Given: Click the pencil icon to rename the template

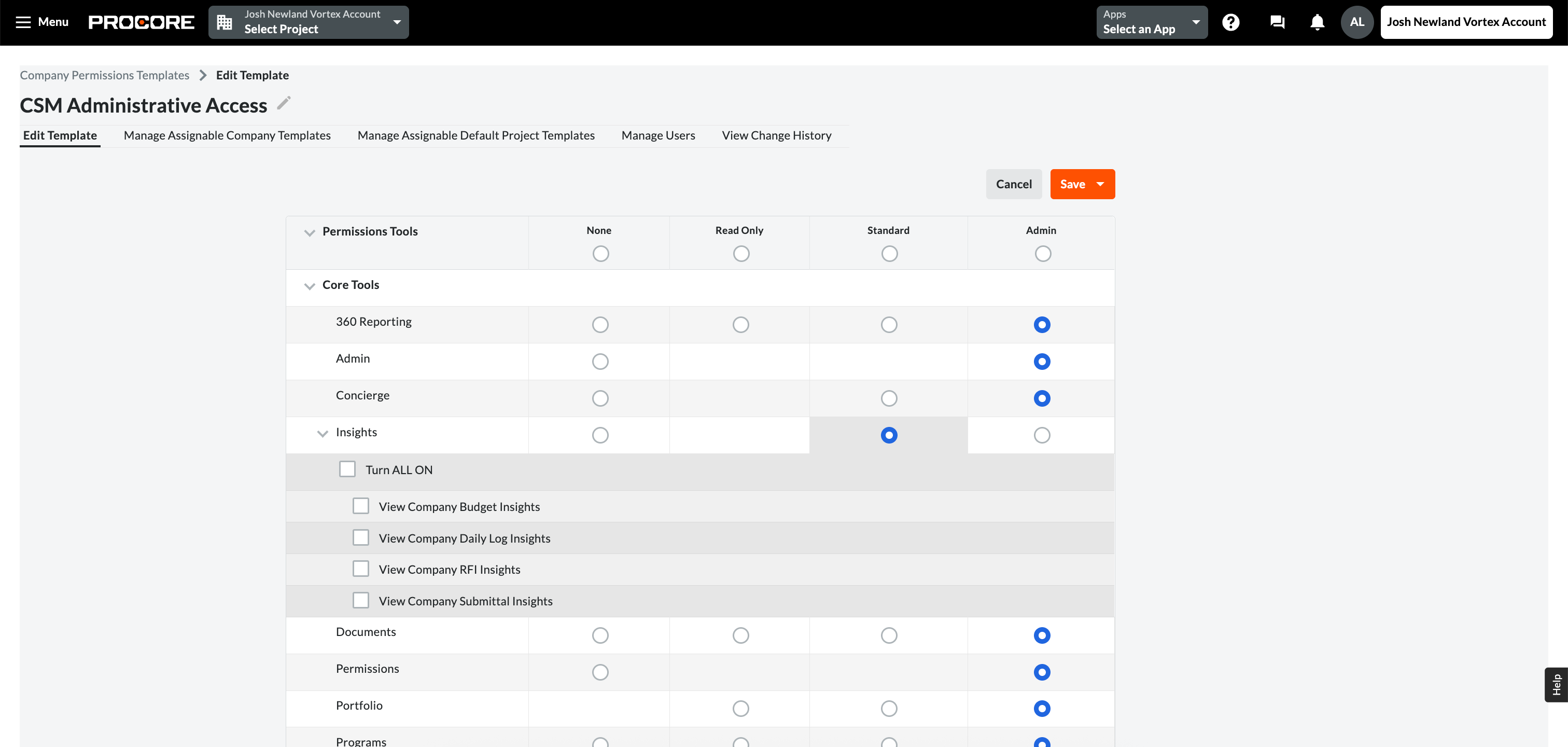Looking at the screenshot, I should (x=283, y=104).
